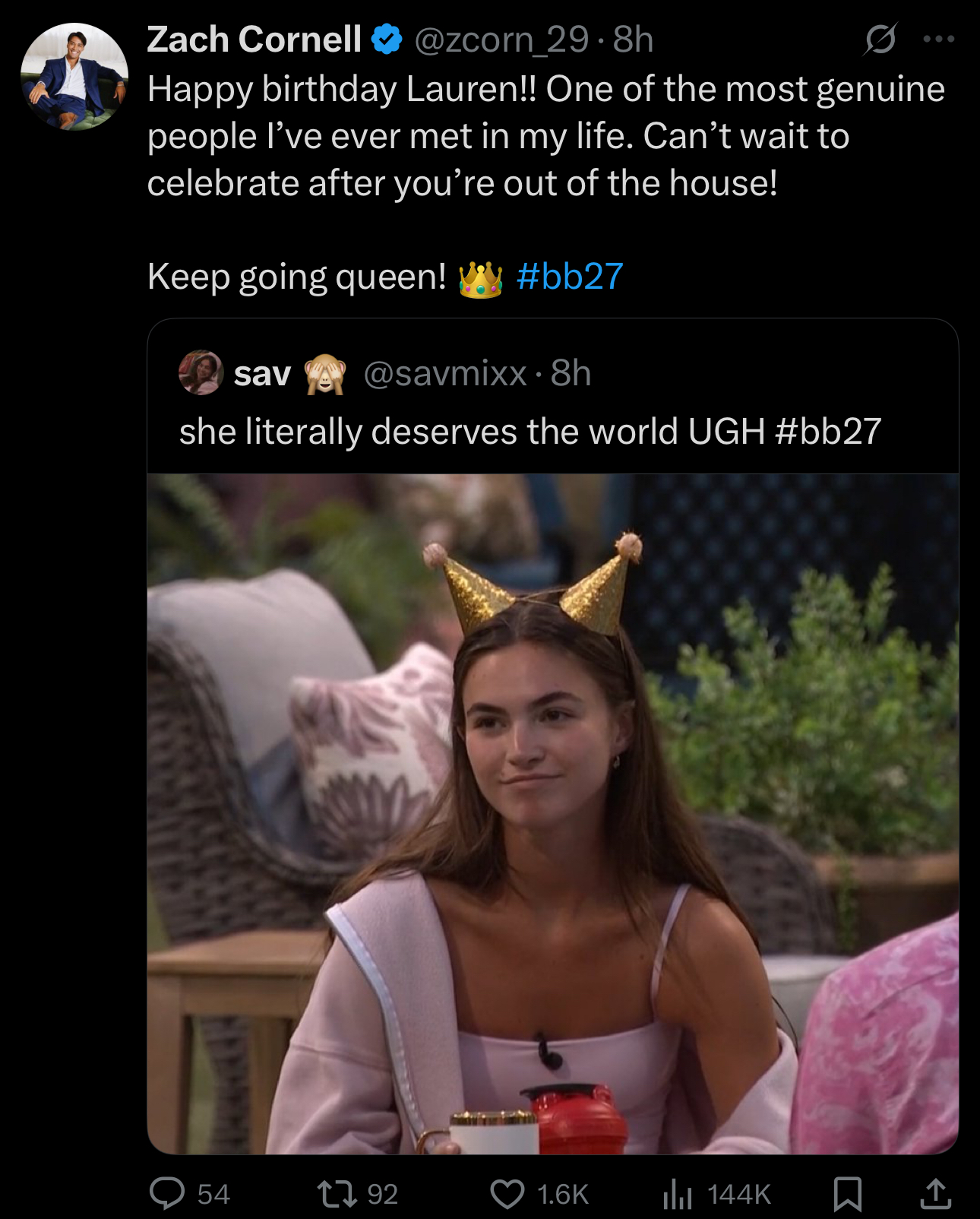View analytics via bar chart icon
The image size is (980, 1219).
678,1194
